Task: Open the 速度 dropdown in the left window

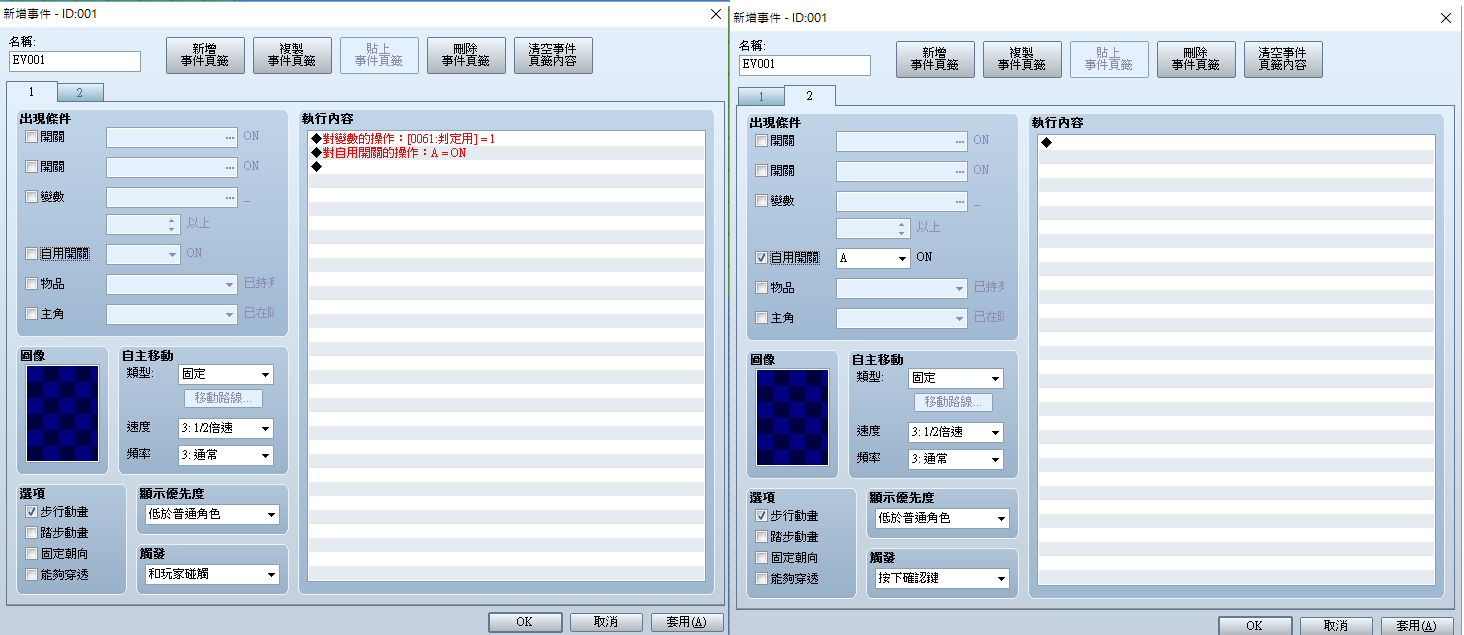Action: click(226, 428)
